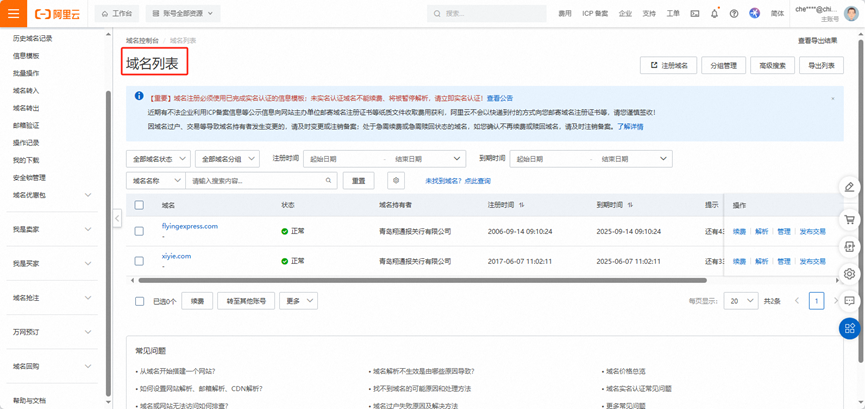Go to the previous page arrow in pagination
The width and height of the screenshot is (865, 409).
797,301
